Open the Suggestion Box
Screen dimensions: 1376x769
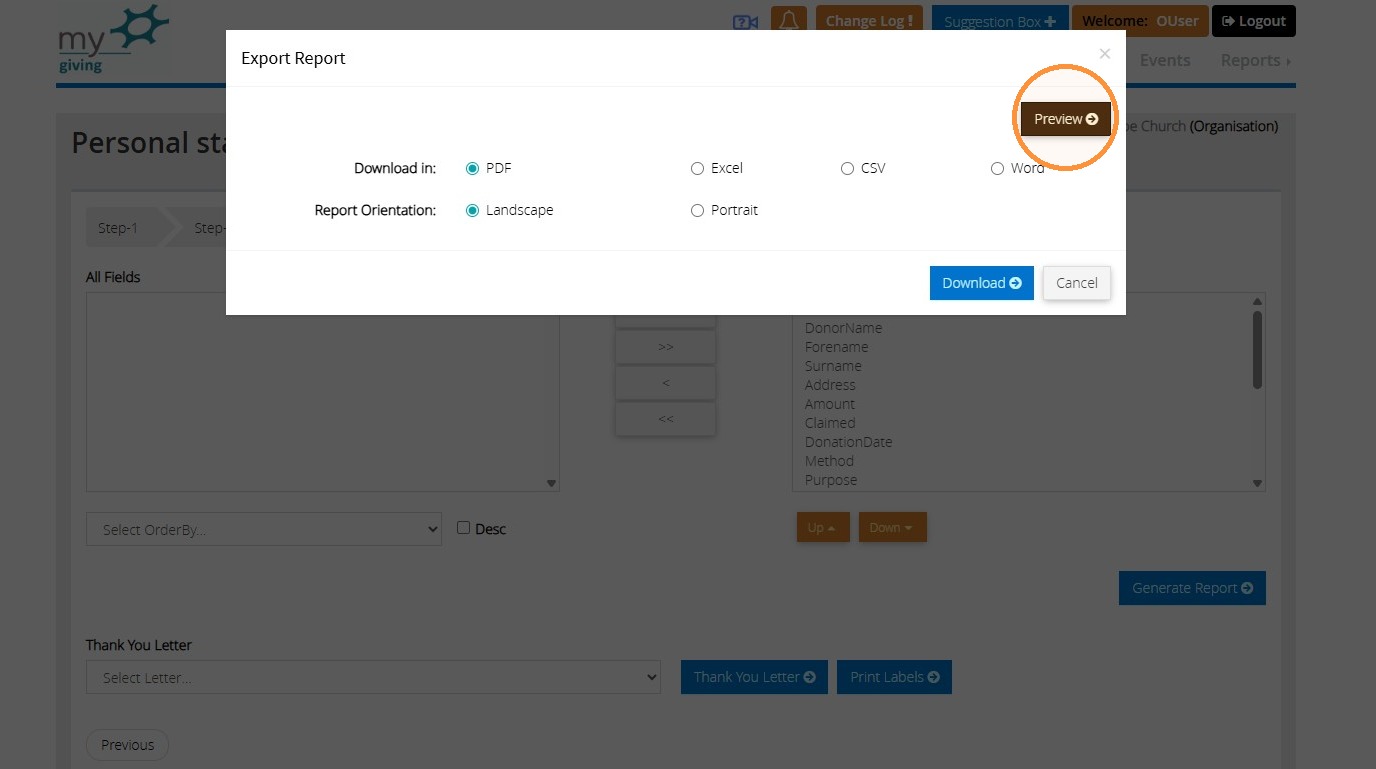pos(999,21)
